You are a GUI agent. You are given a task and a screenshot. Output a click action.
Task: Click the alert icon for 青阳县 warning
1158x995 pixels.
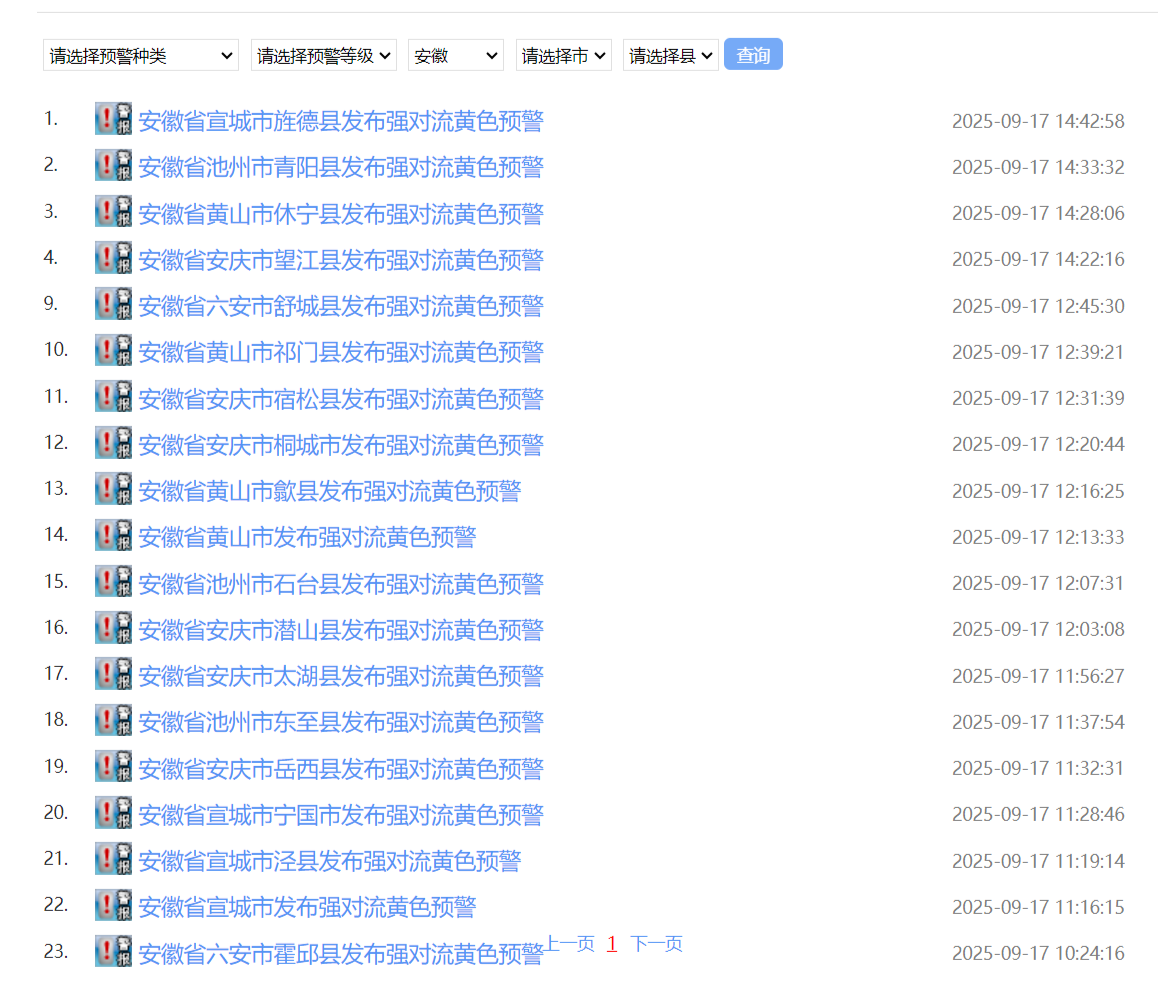click(x=112, y=165)
